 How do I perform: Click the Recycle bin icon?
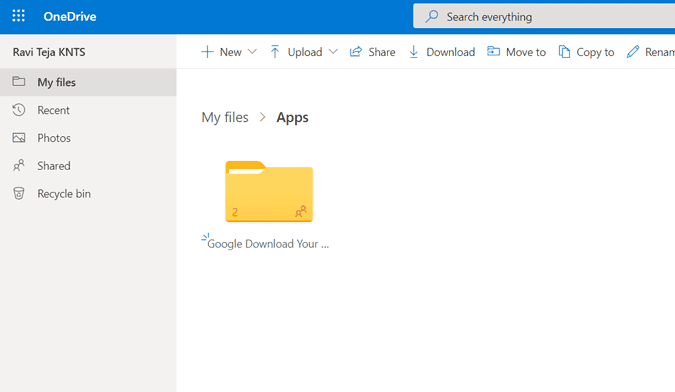[x=19, y=194]
